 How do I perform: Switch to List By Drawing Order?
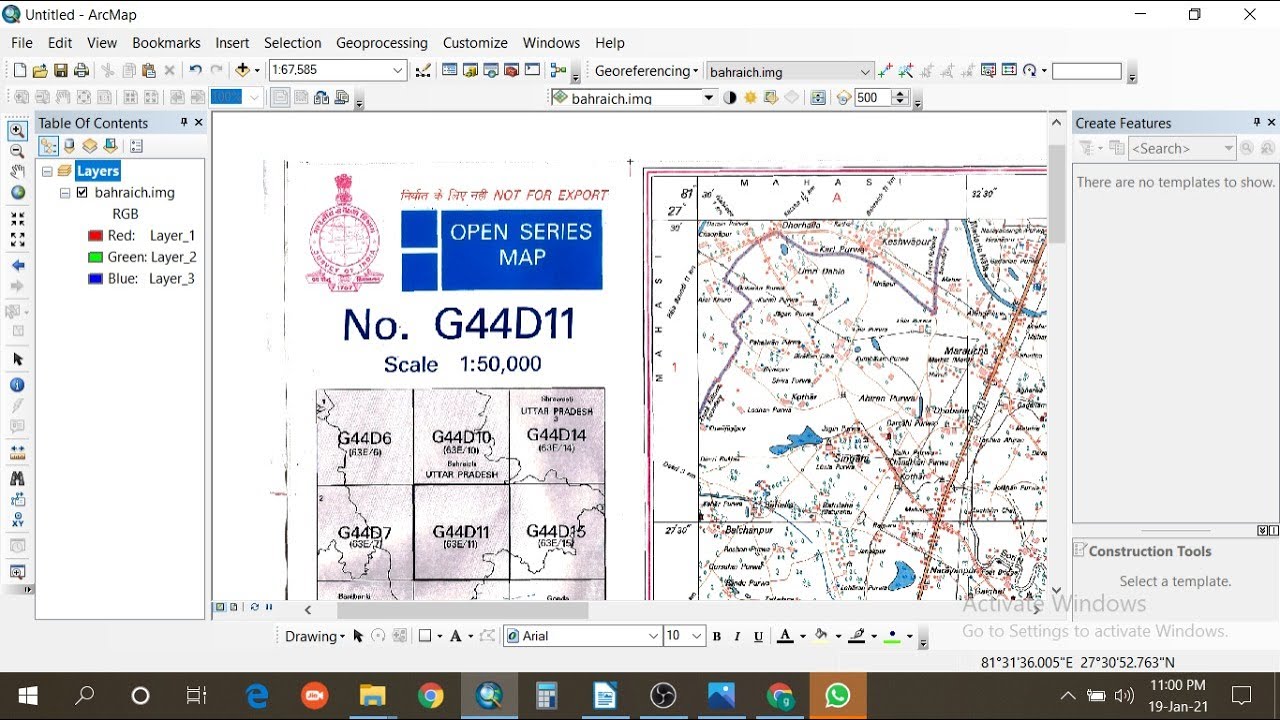tap(48, 146)
